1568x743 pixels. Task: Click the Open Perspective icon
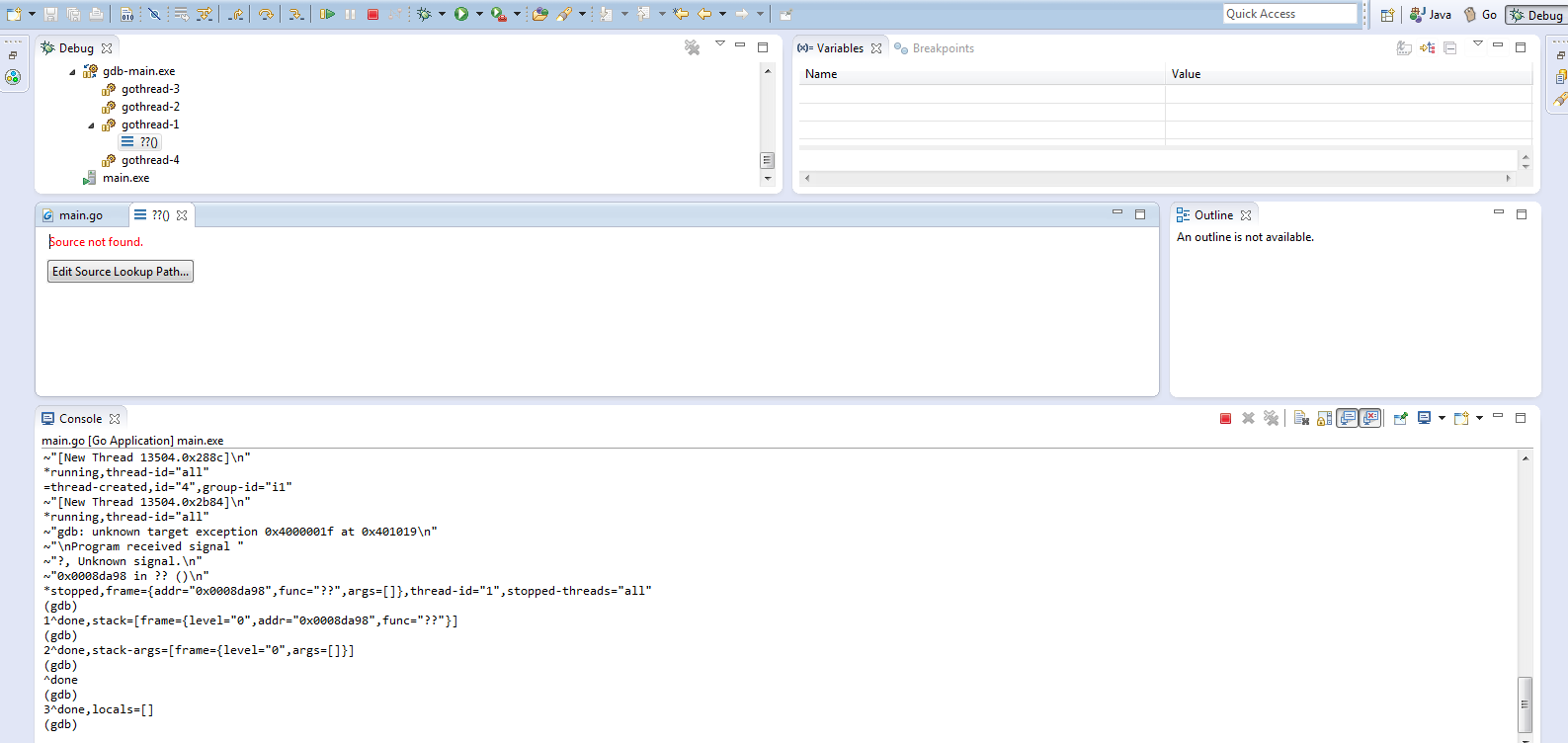coord(1387,15)
